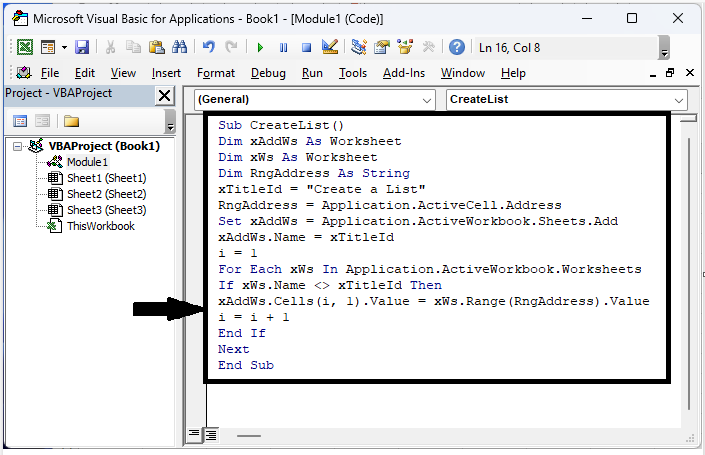Select Sheet1 (Sheet1) in the project tree

click(107, 178)
